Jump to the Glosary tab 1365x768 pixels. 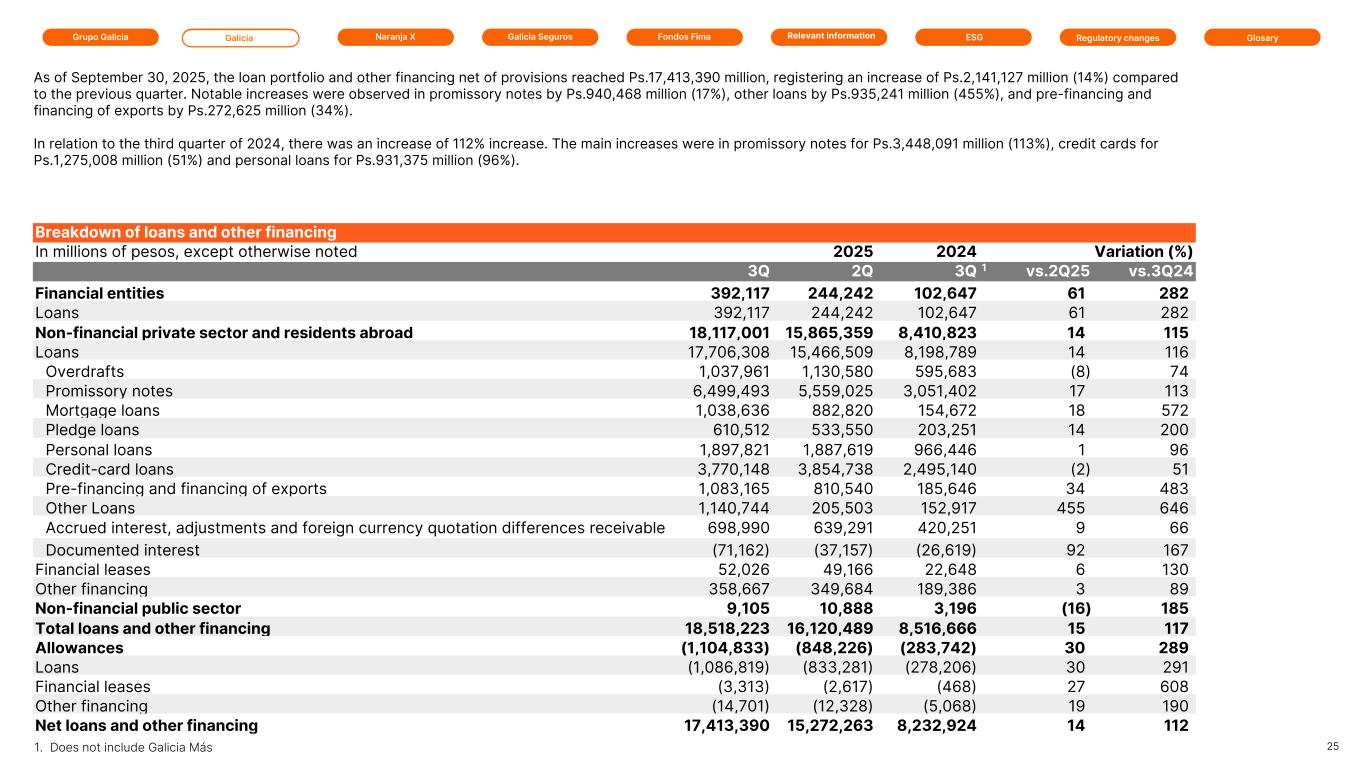(x=1262, y=38)
